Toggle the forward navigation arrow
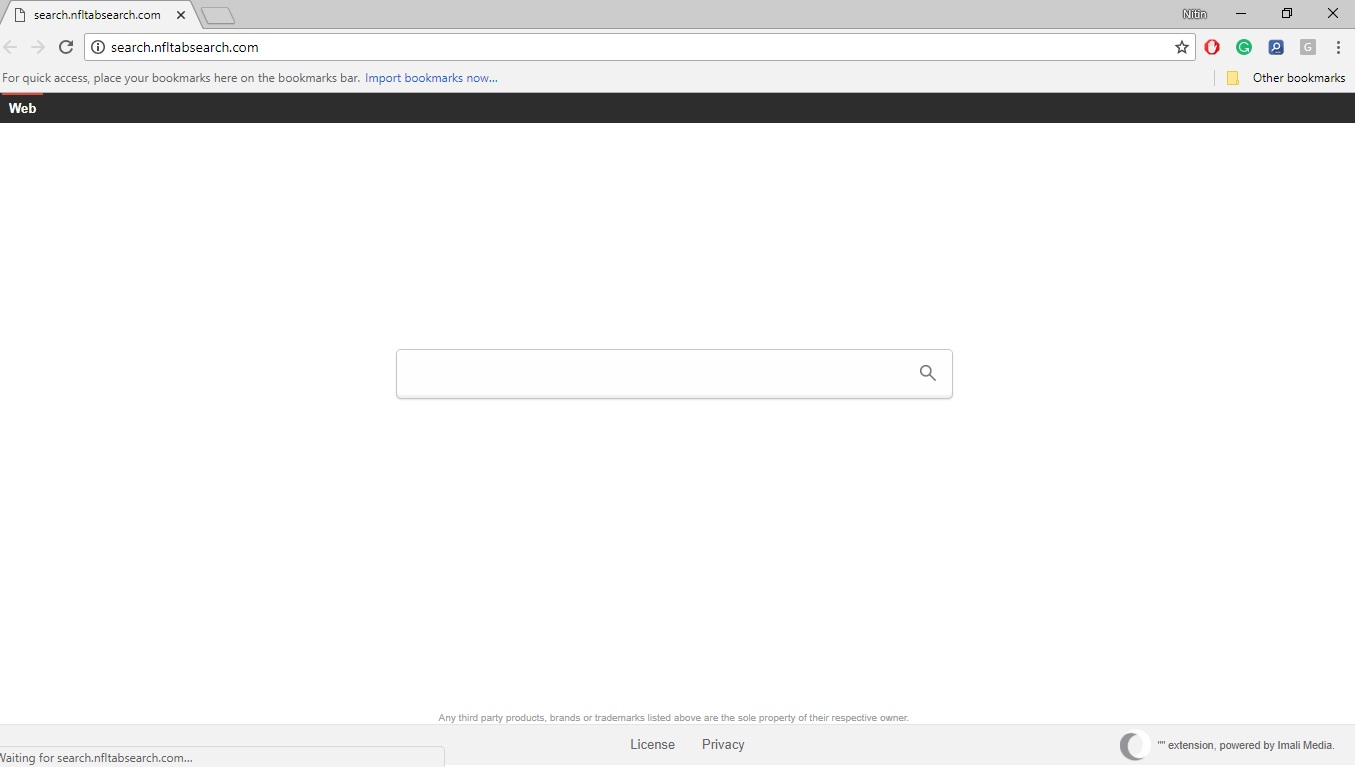Image resolution: width=1355 pixels, height=767 pixels. [x=37, y=46]
